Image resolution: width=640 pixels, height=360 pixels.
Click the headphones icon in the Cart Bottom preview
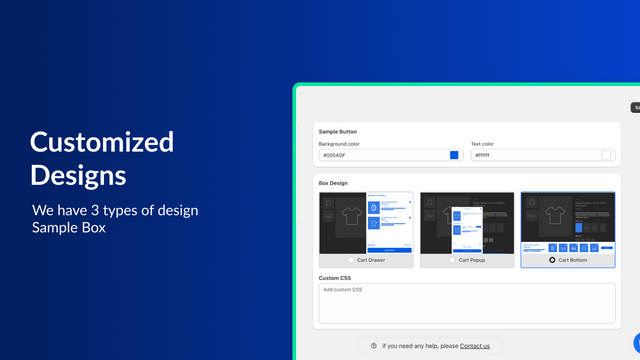pyautogui.click(x=531, y=202)
